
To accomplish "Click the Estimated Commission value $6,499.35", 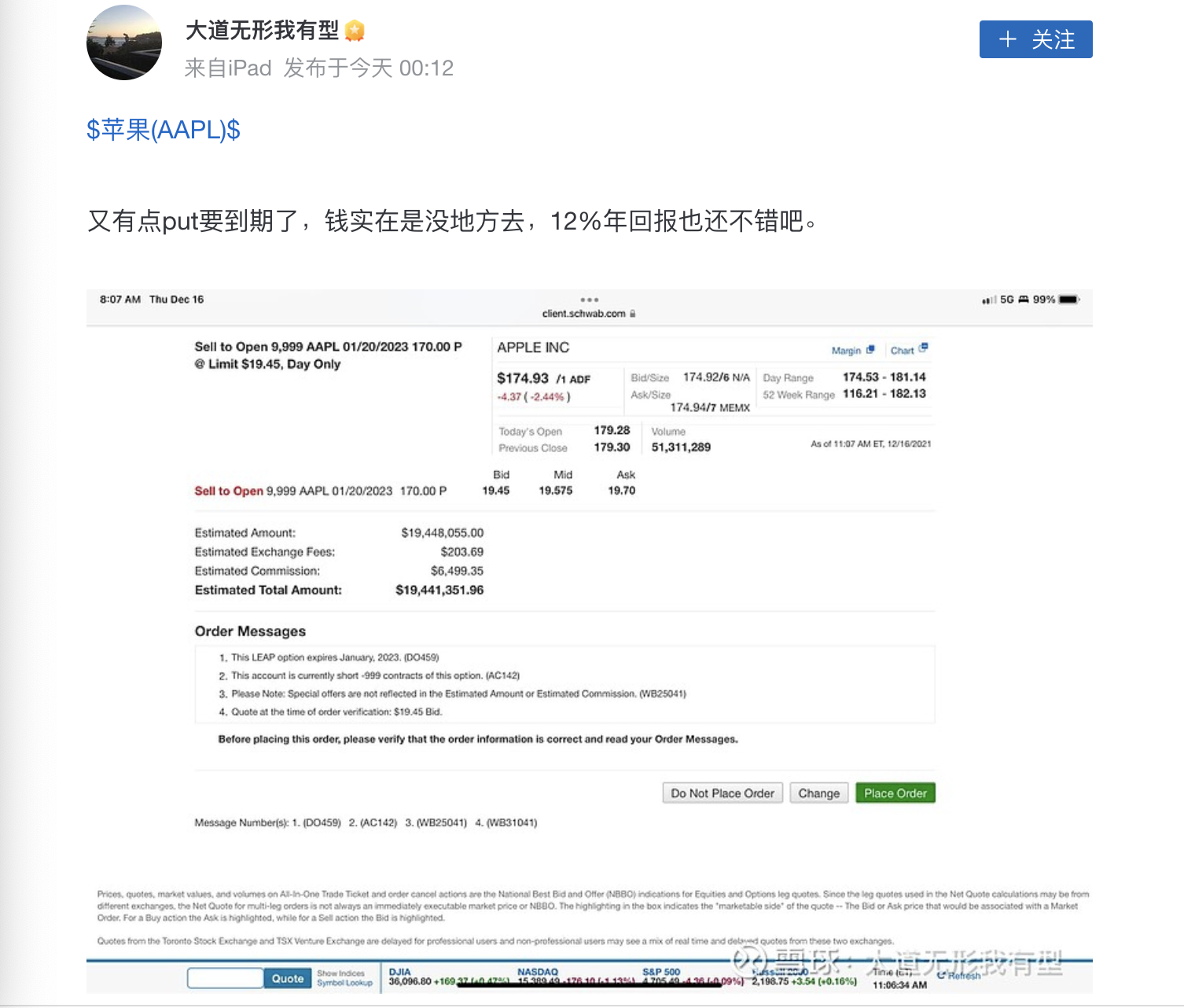I will pyautogui.click(x=457, y=572).
